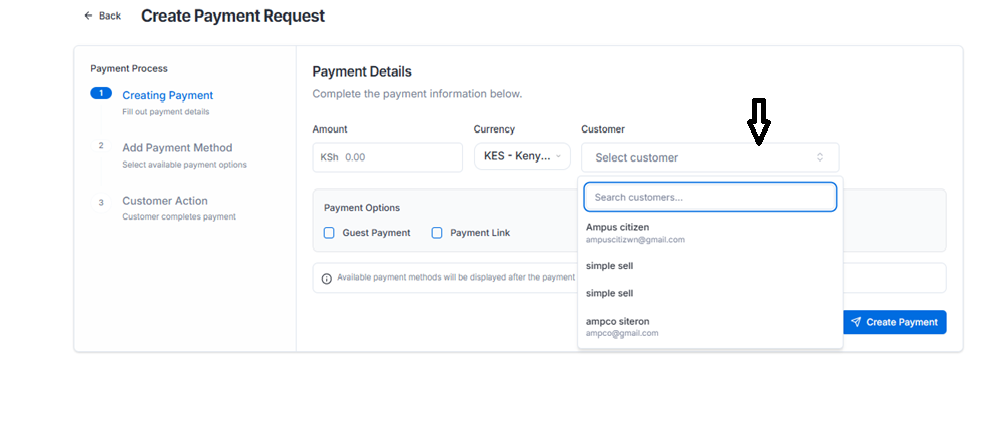Click the step 2 number indicator
The height and width of the screenshot is (441, 997).
tap(100, 145)
